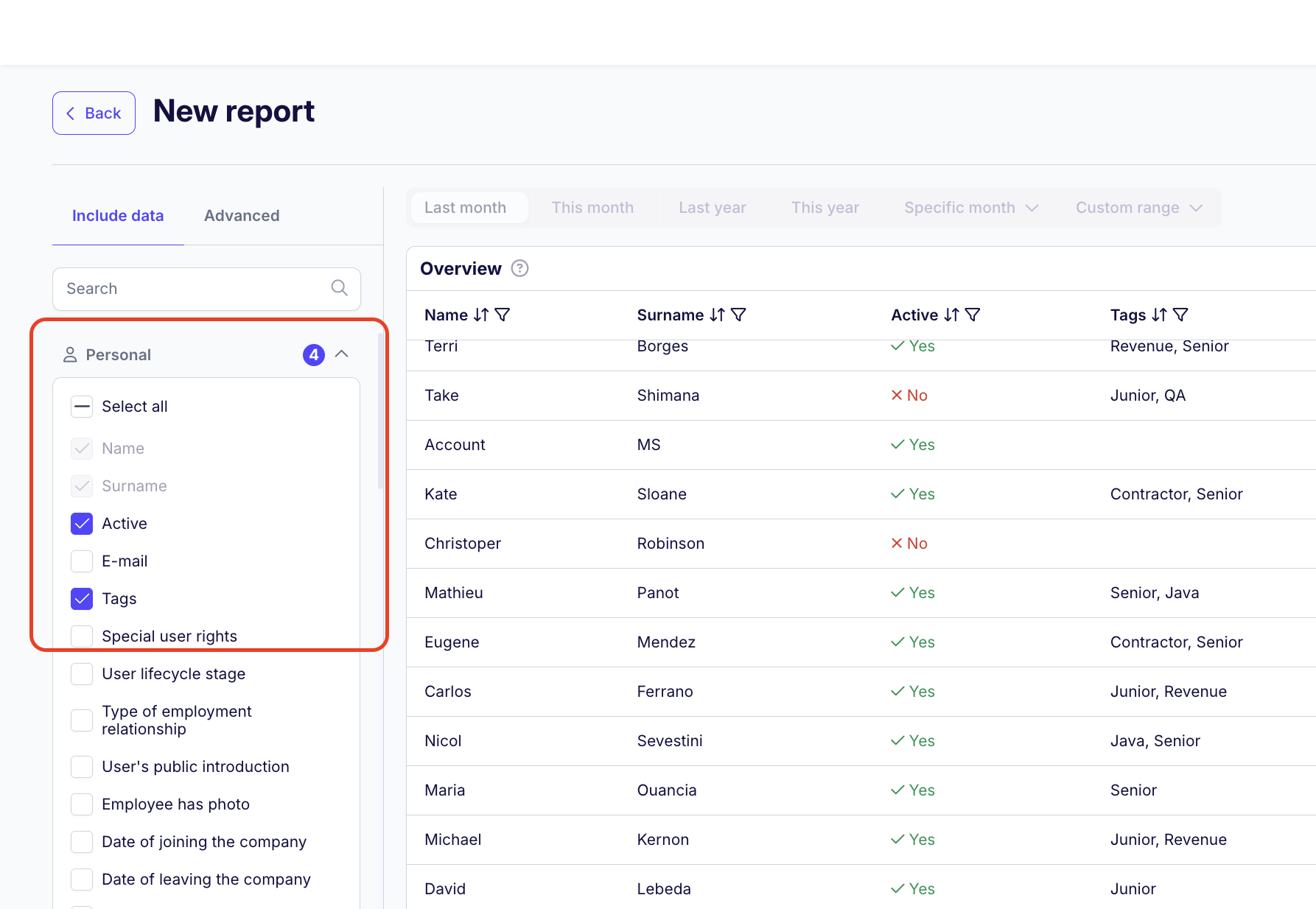This screenshot has height=909, width=1316.
Task: Click the sort icon next to Name column
Action: point(480,315)
